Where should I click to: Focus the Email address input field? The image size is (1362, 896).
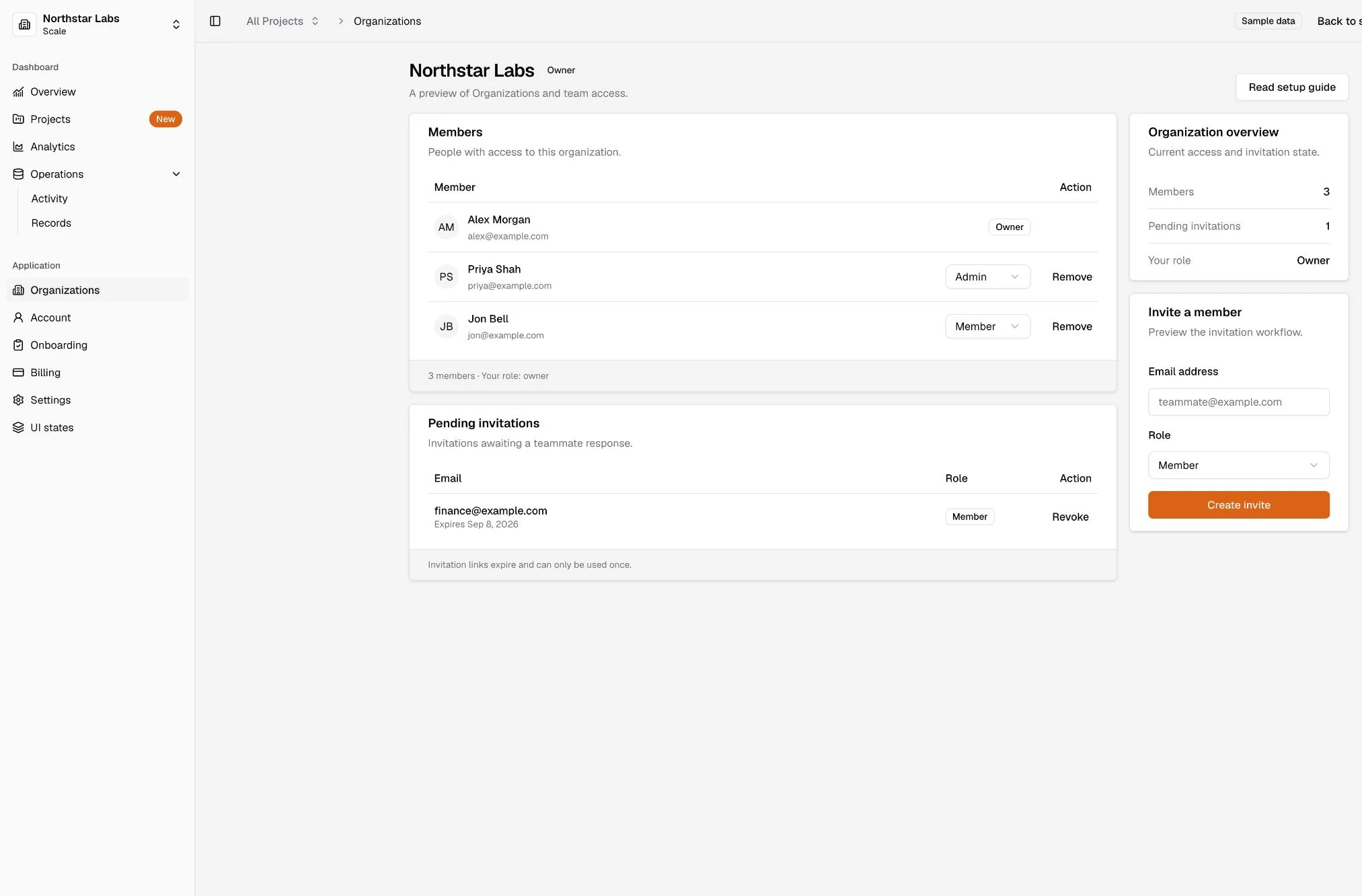pyautogui.click(x=1238, y=402)
